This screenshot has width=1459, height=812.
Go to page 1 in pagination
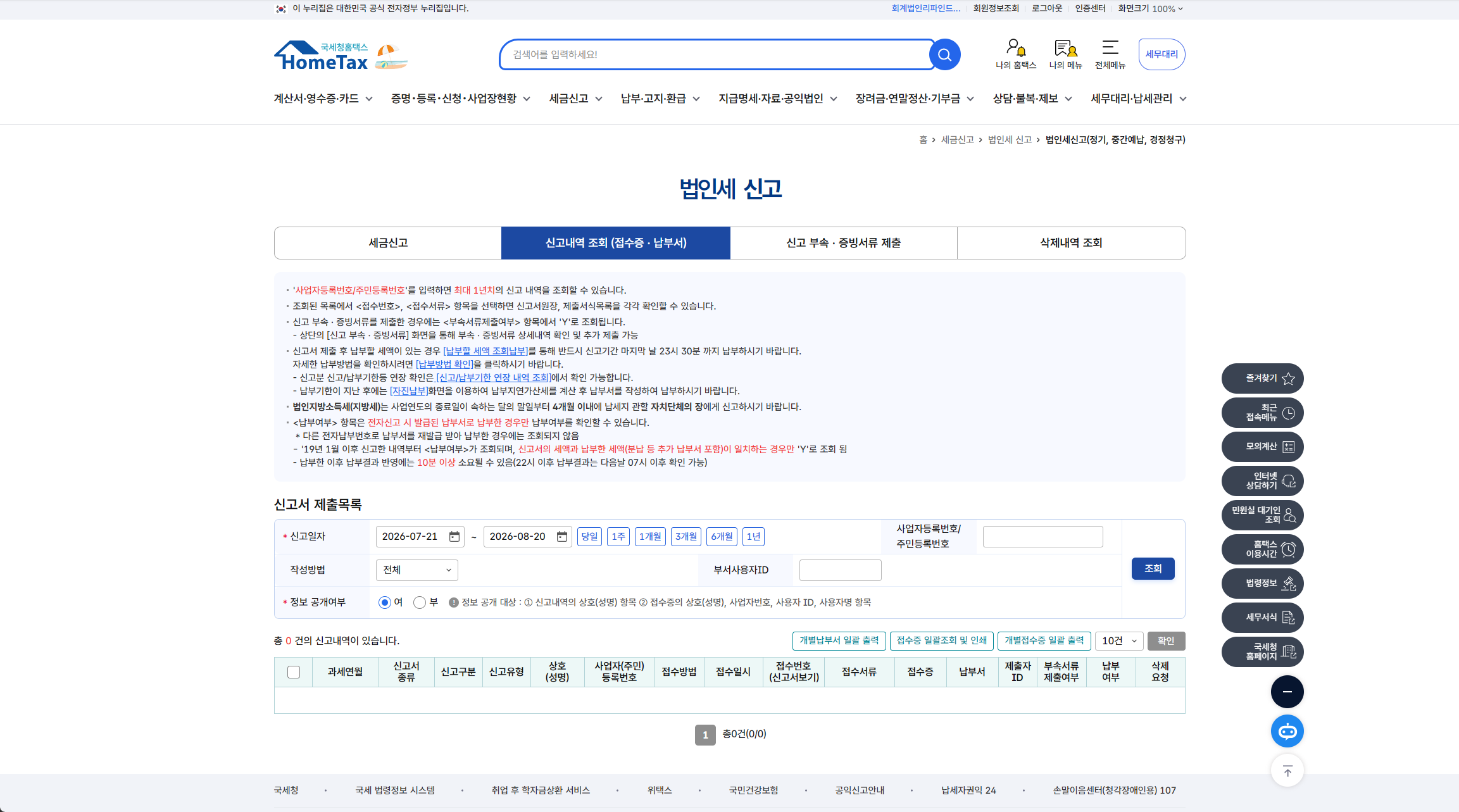705,735
